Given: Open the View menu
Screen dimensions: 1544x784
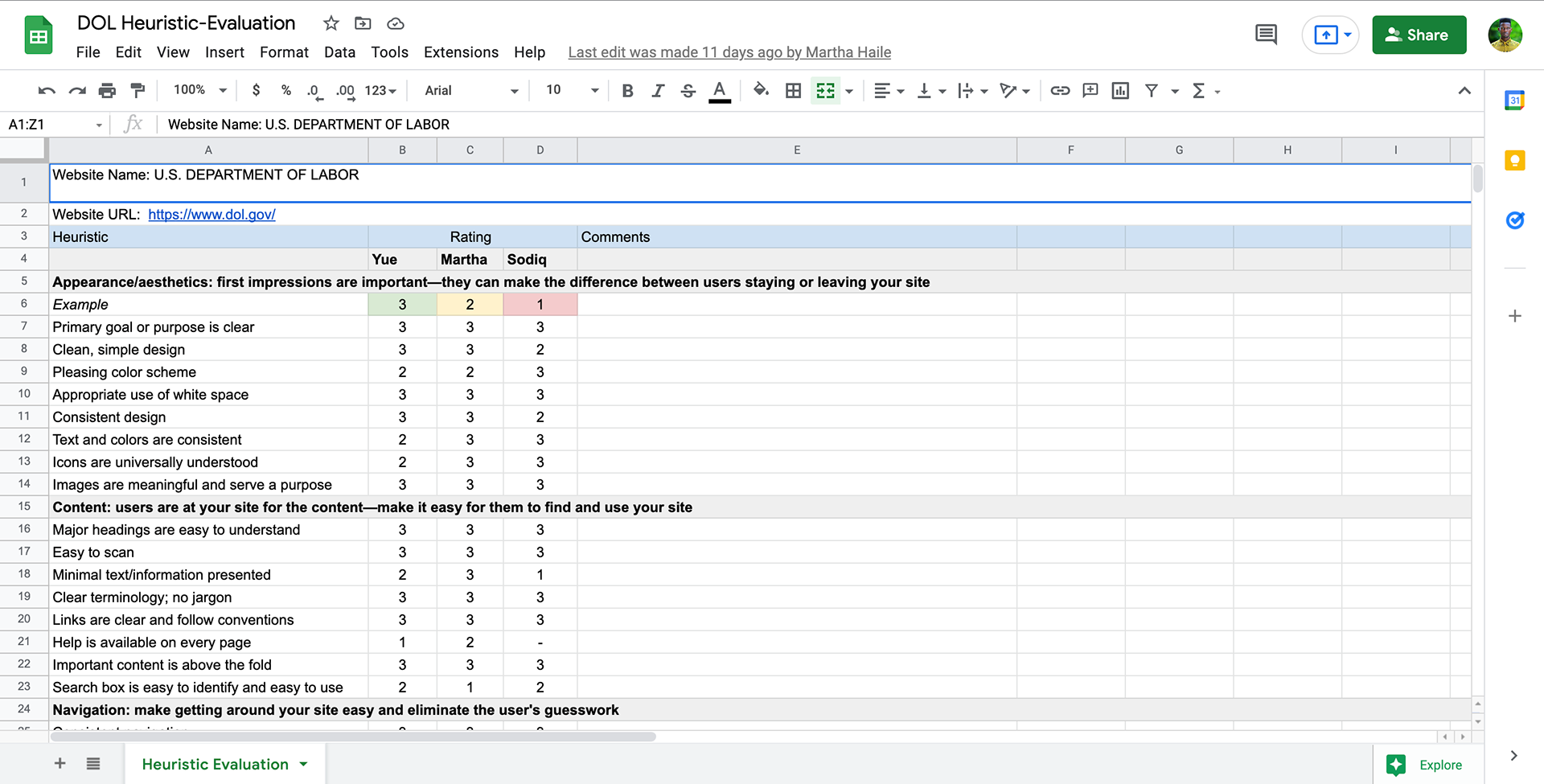Looking at the screenshot, I should [x=173, y=52].
